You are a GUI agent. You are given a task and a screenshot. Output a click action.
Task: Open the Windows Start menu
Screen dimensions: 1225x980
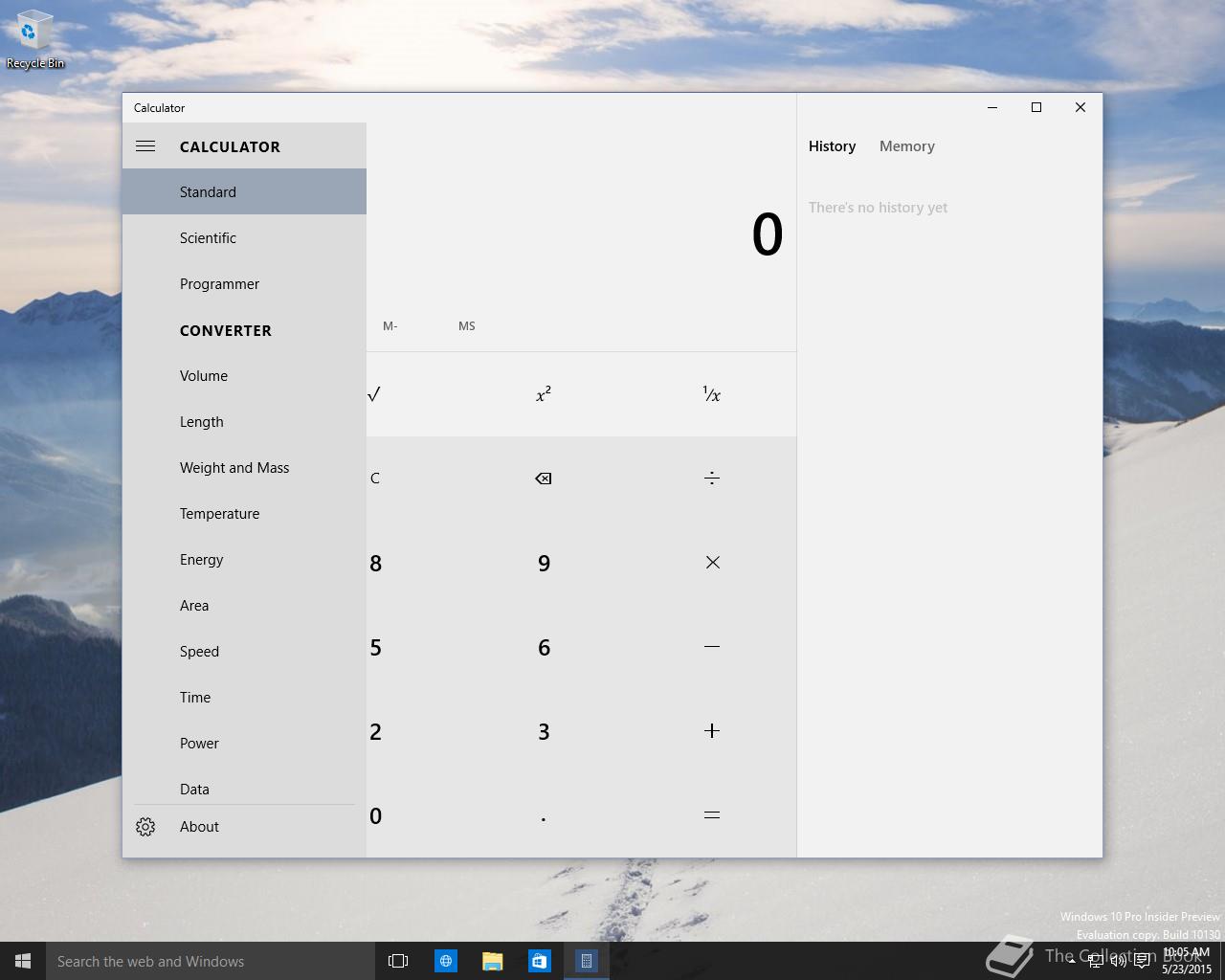point(23,961)
